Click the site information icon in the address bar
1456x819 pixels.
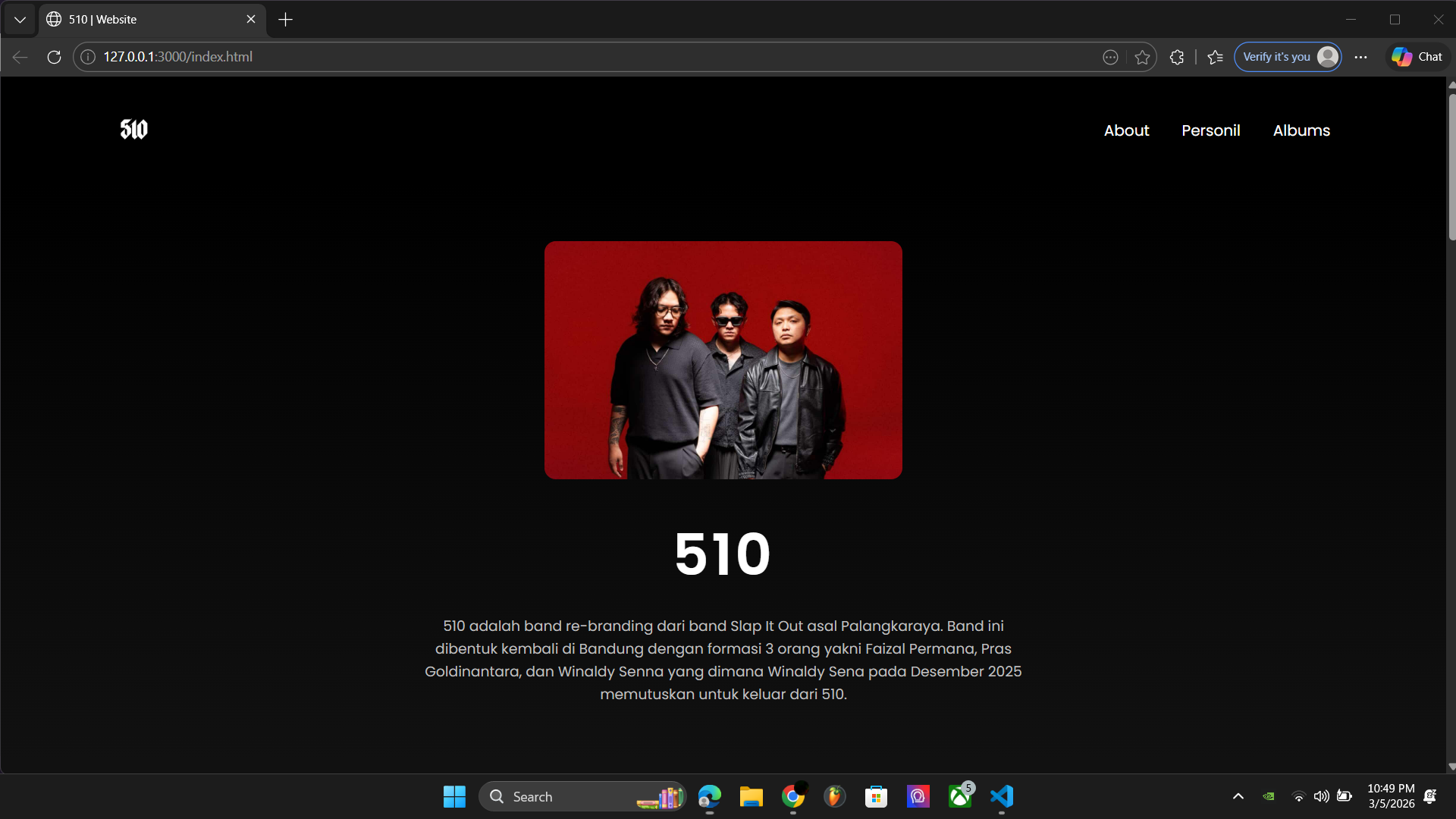click(88, 57)
